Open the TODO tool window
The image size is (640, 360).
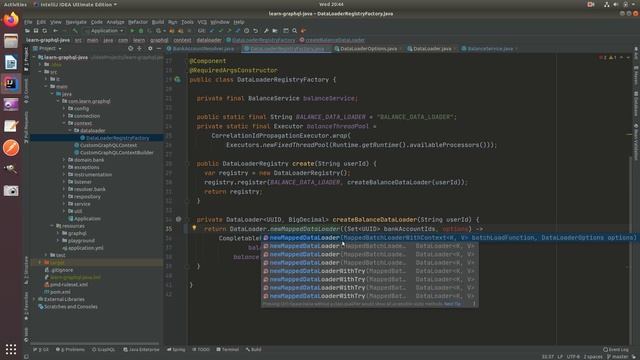pyautogui.click(x=201, y=349)
